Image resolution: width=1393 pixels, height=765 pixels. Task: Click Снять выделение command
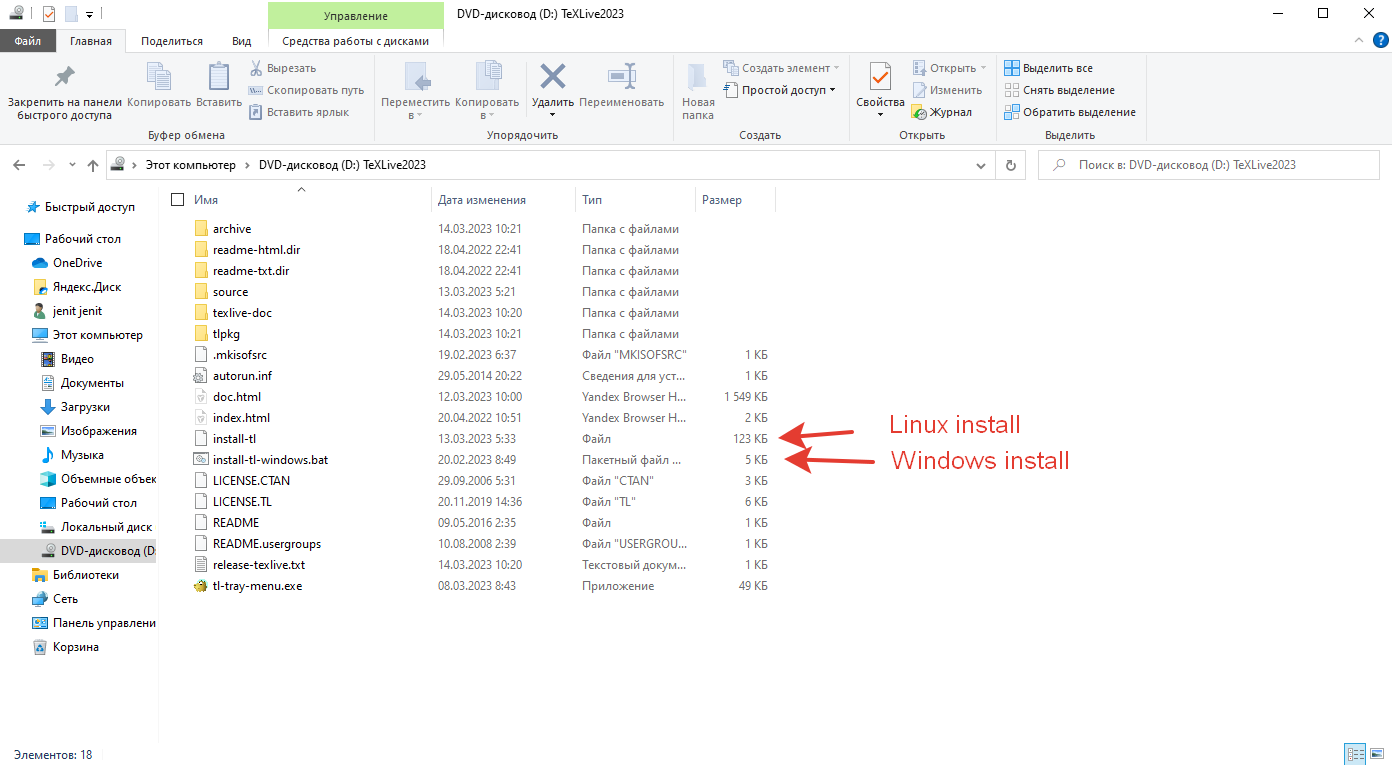(1059, 90)
